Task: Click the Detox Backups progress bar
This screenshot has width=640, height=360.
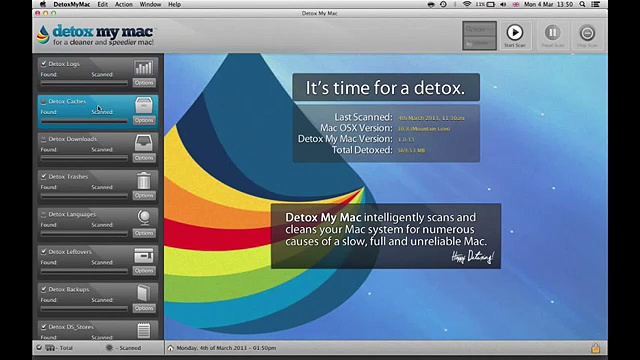Action: 84,309
